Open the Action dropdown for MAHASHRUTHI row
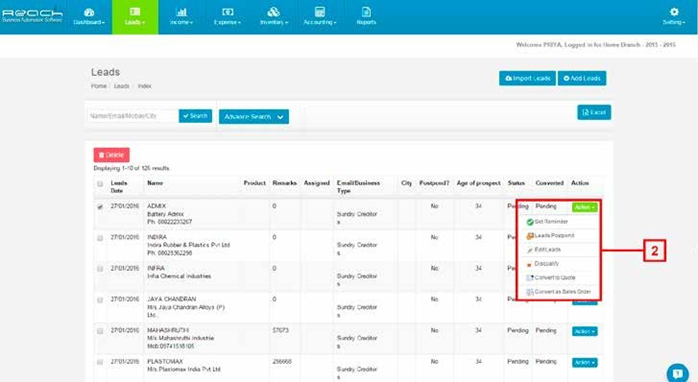 point(584,331)
